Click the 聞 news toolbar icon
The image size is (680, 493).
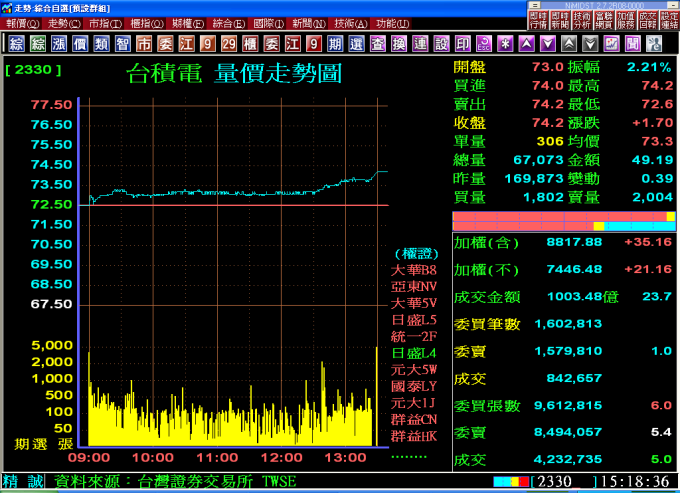click(633, 43)
